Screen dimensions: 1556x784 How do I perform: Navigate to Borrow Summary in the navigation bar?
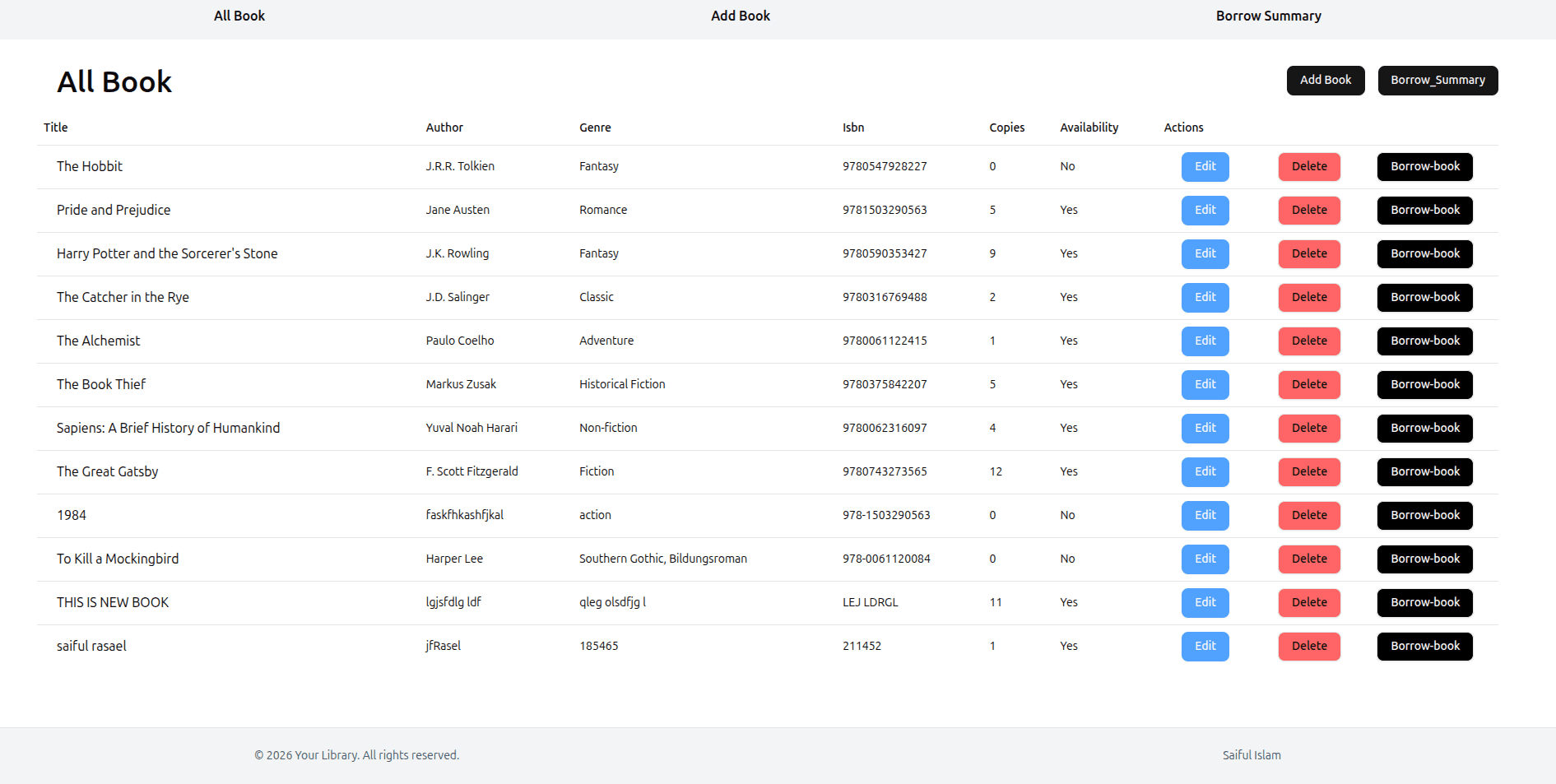coord(1268,15)
